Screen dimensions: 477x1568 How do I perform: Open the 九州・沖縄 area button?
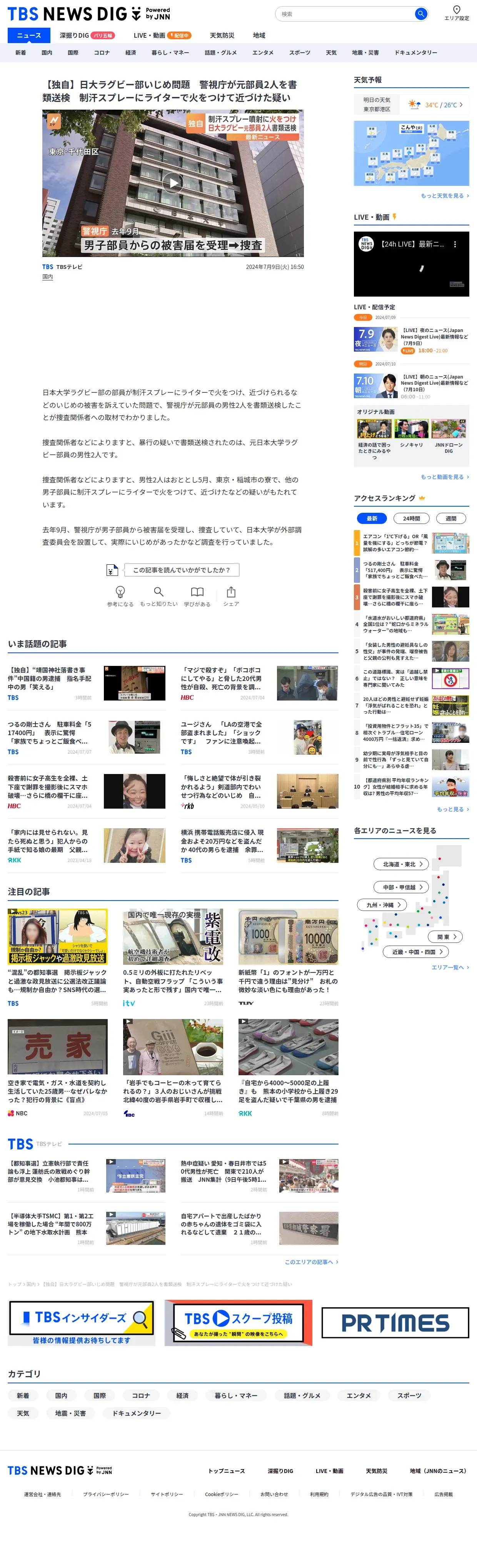coord(383,905)
